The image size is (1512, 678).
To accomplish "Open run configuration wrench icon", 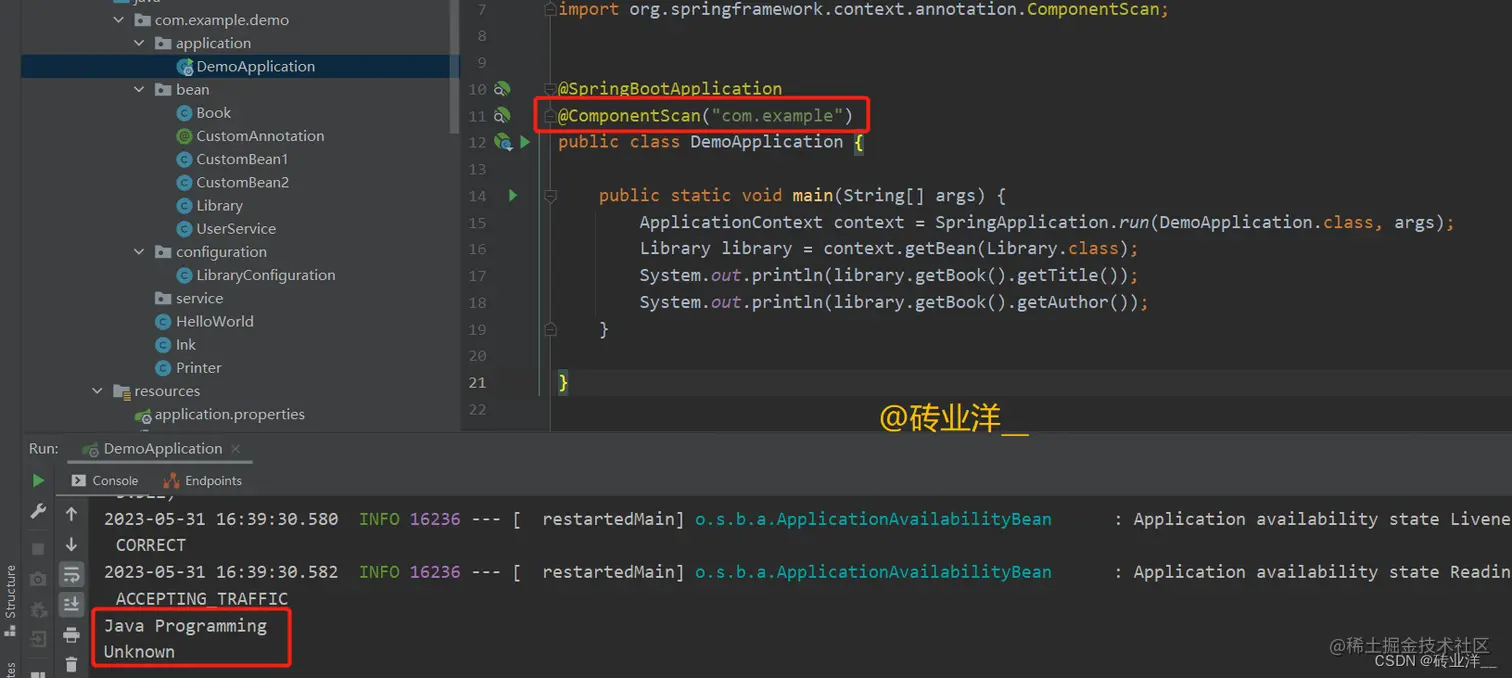I will pyautogui.click(x=38, y=512).
